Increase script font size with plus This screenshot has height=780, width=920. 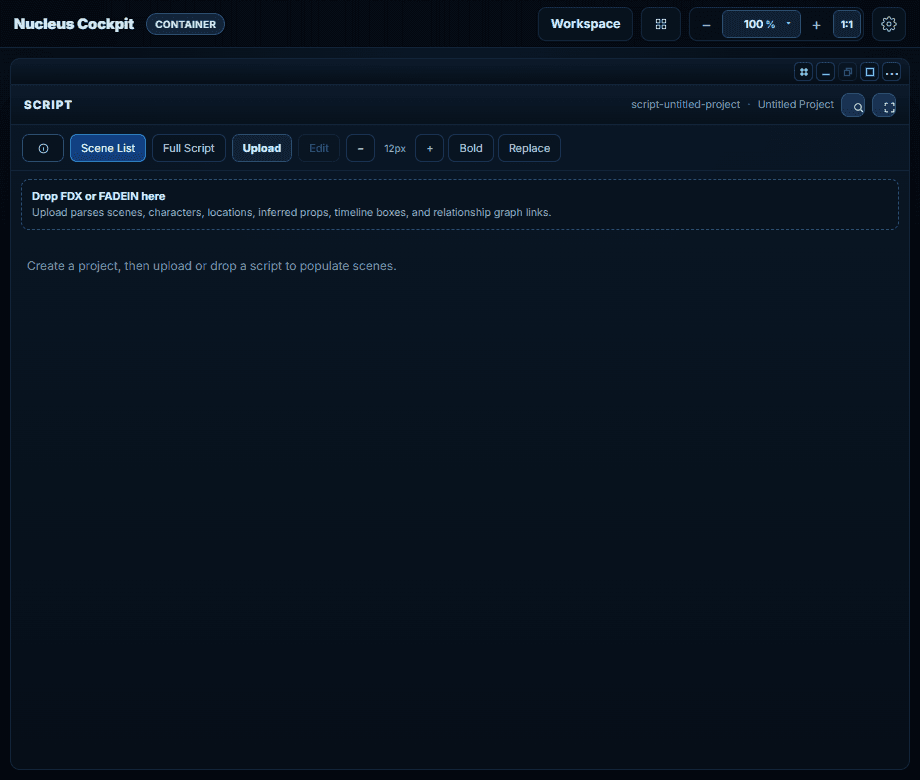[429, 148]
